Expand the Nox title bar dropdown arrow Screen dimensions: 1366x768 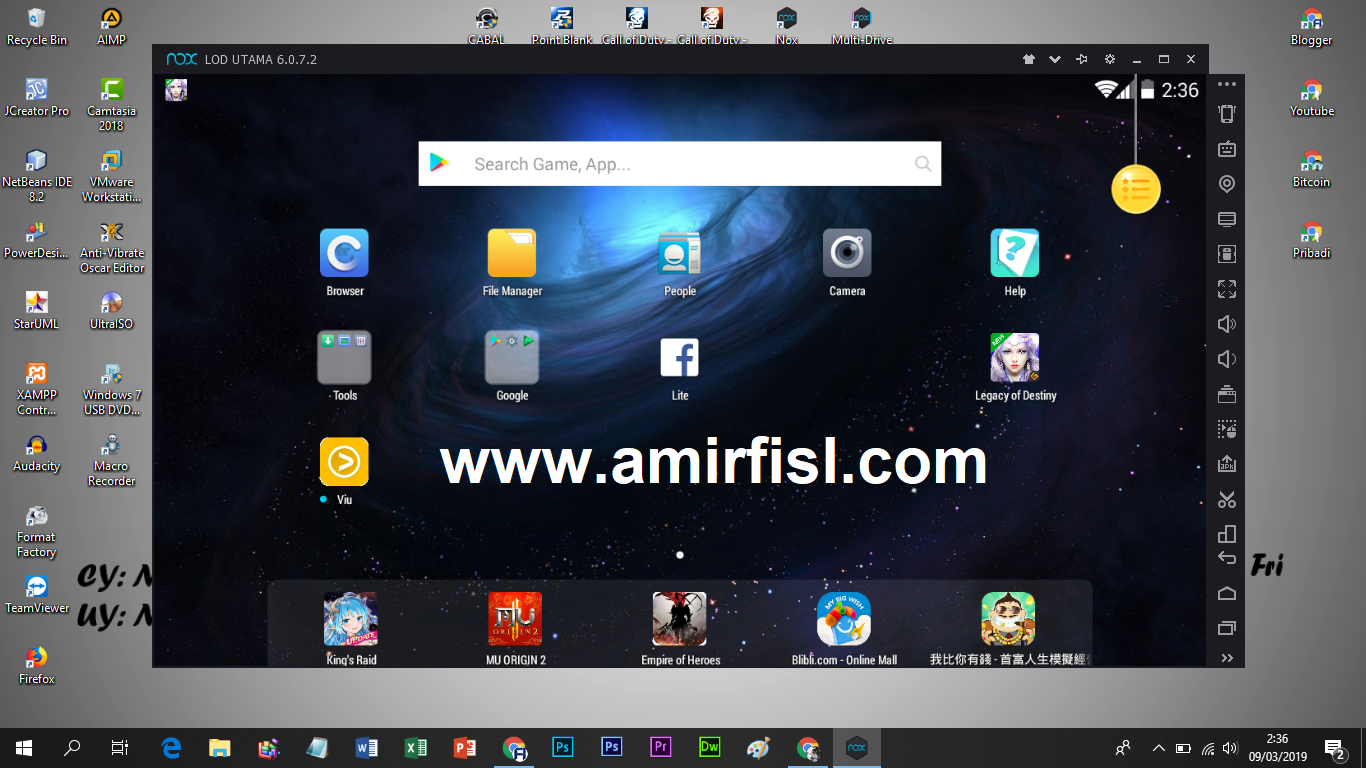(1054, 59)
